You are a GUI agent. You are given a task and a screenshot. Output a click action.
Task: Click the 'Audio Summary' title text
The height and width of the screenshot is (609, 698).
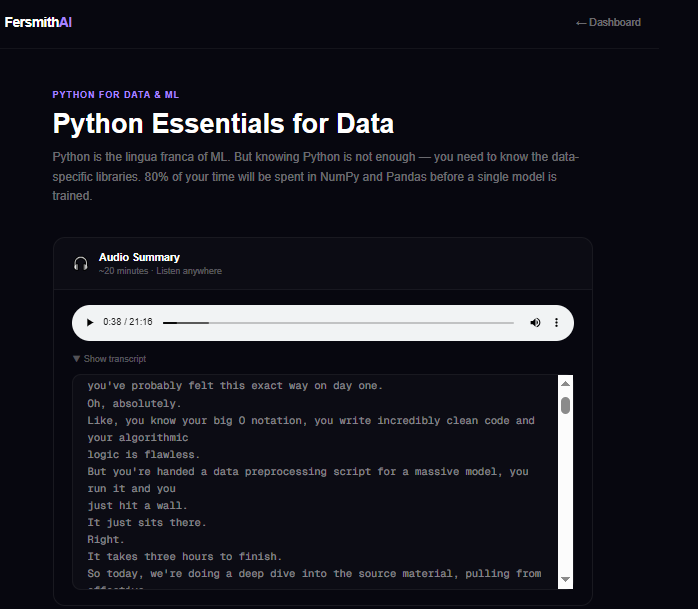pos(139,257)
